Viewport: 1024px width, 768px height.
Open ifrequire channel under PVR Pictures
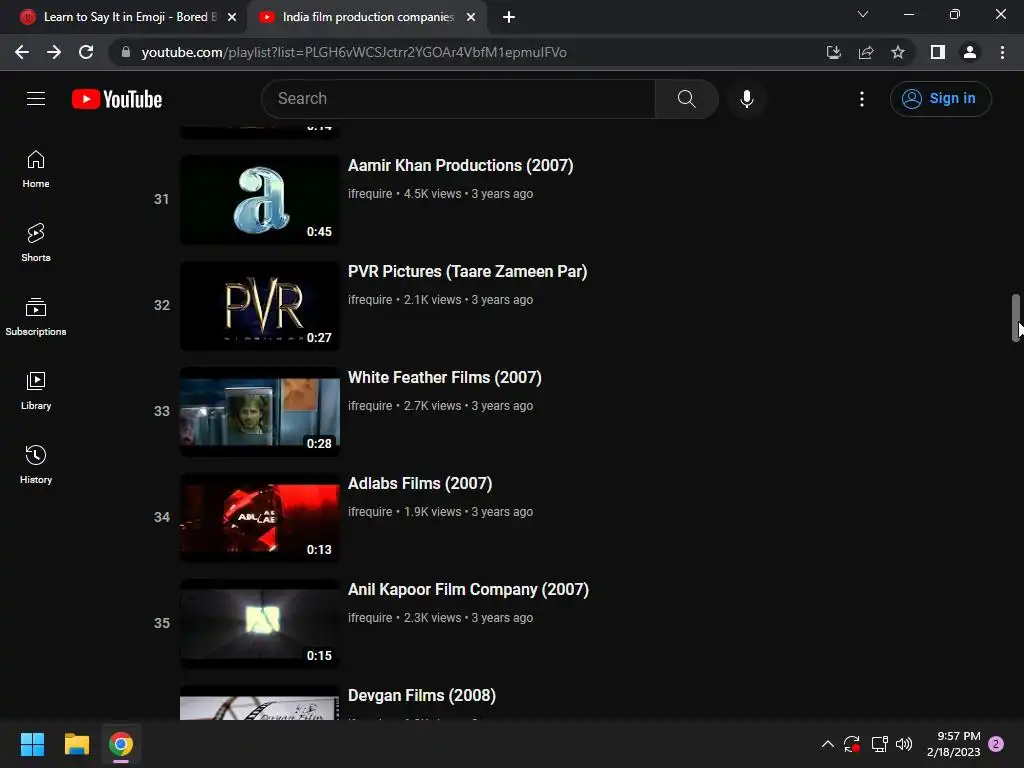coord(370,300)
